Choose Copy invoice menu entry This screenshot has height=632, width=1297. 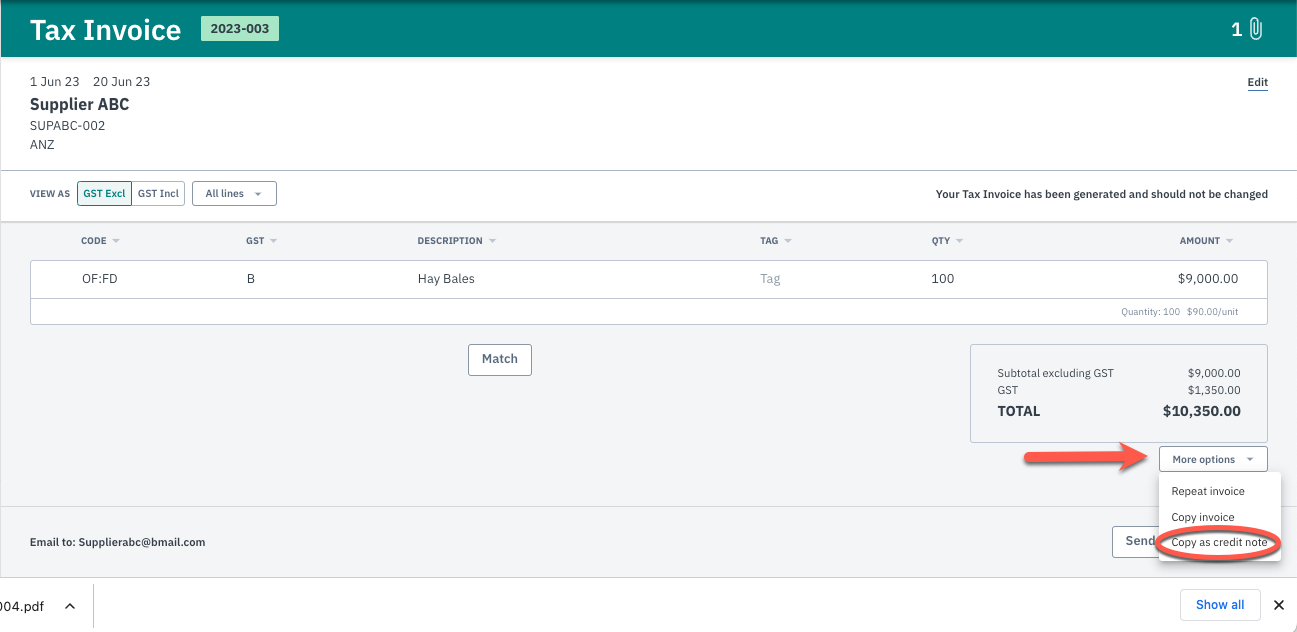[x=1203, y=517]
